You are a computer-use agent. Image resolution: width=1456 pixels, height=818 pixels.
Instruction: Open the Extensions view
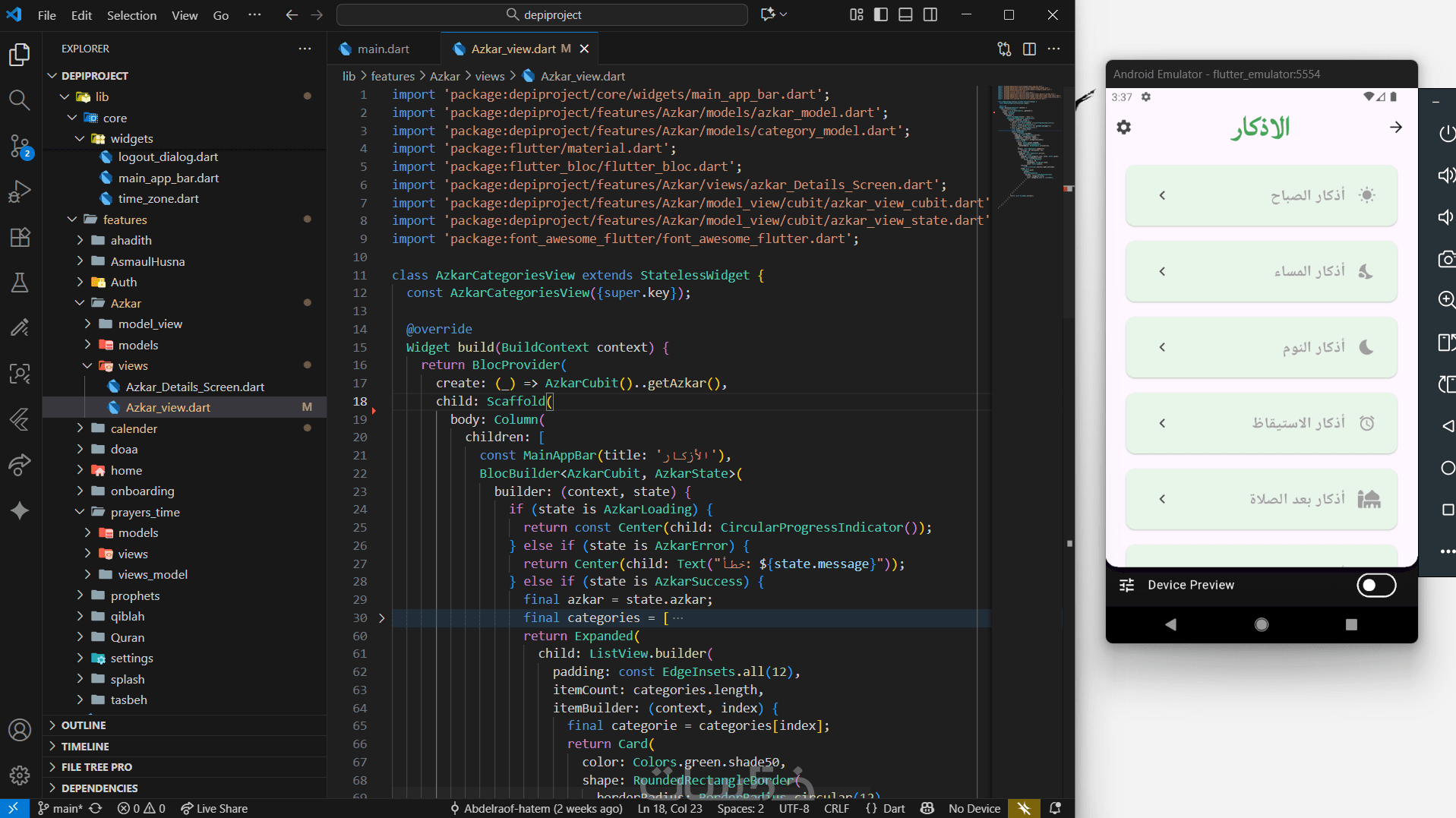[20, 237]
